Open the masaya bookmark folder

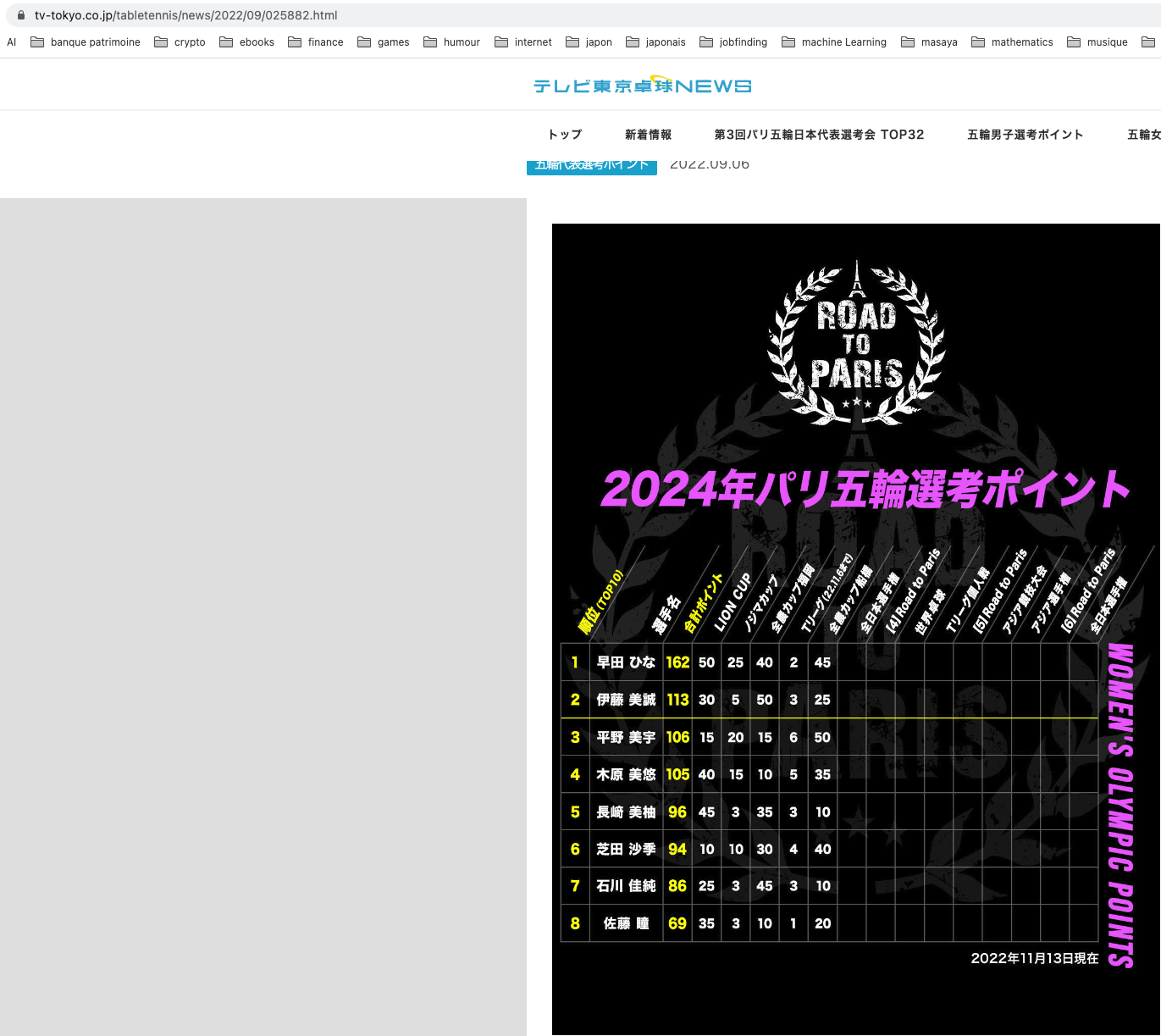click(x=929, y=42)
